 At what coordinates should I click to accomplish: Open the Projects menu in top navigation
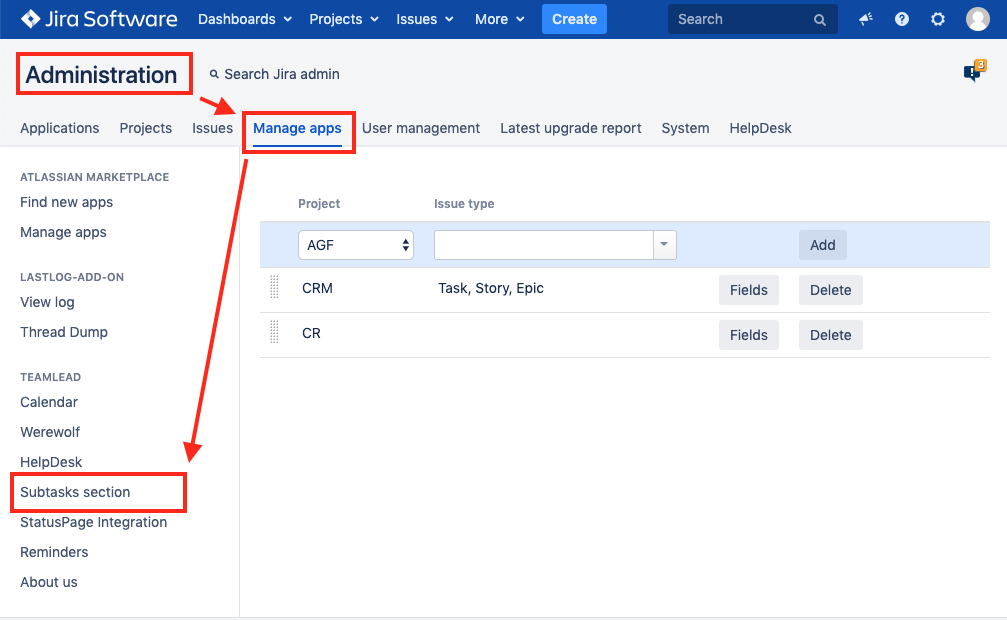[344, 19]
